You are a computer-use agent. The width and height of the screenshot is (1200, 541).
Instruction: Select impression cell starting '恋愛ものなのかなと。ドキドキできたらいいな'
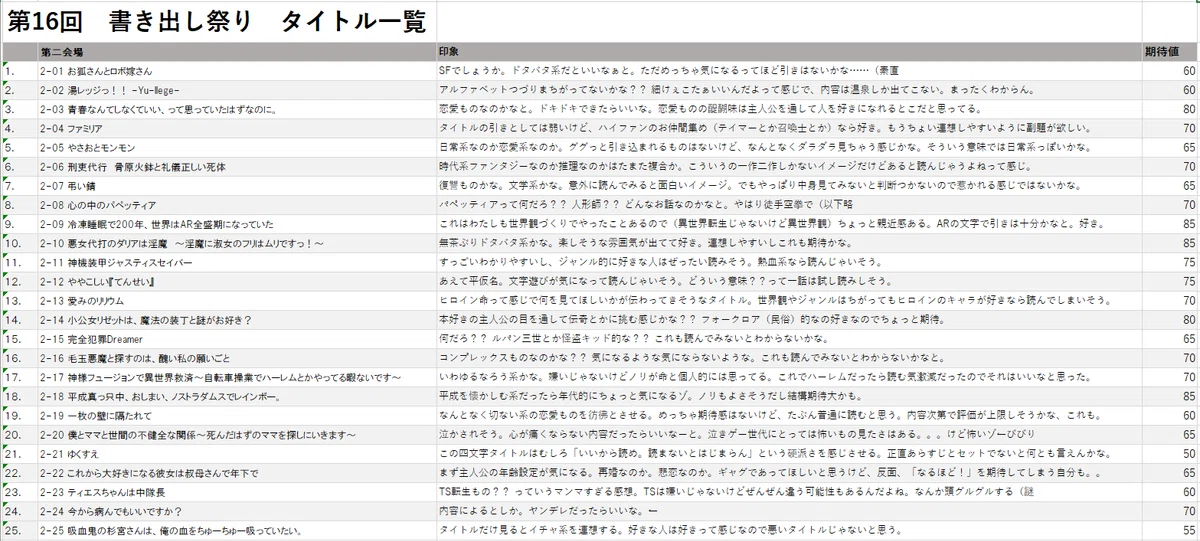[x=789, y=109]
